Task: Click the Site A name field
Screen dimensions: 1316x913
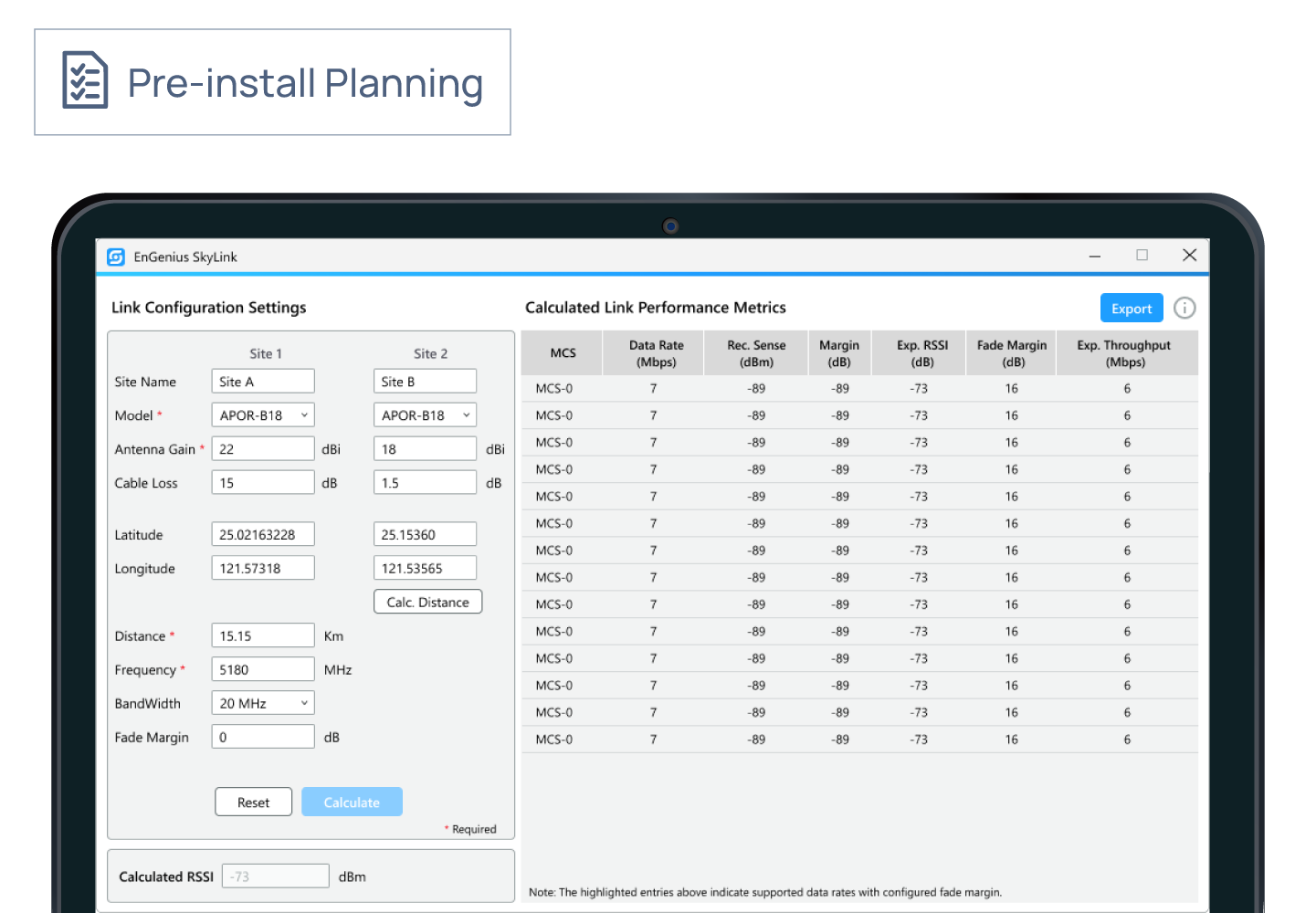Action: tap(262, 381)
